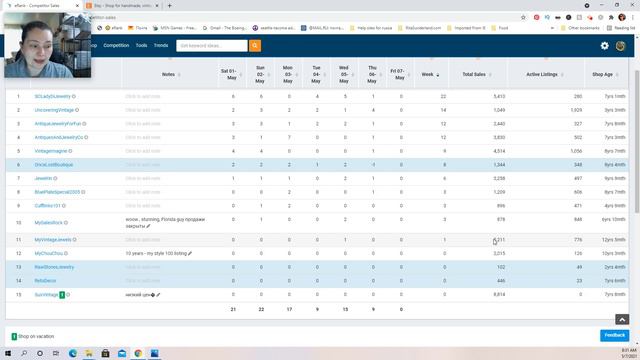Click info icon beside MyVintageJewels

[x=74, y=240]
